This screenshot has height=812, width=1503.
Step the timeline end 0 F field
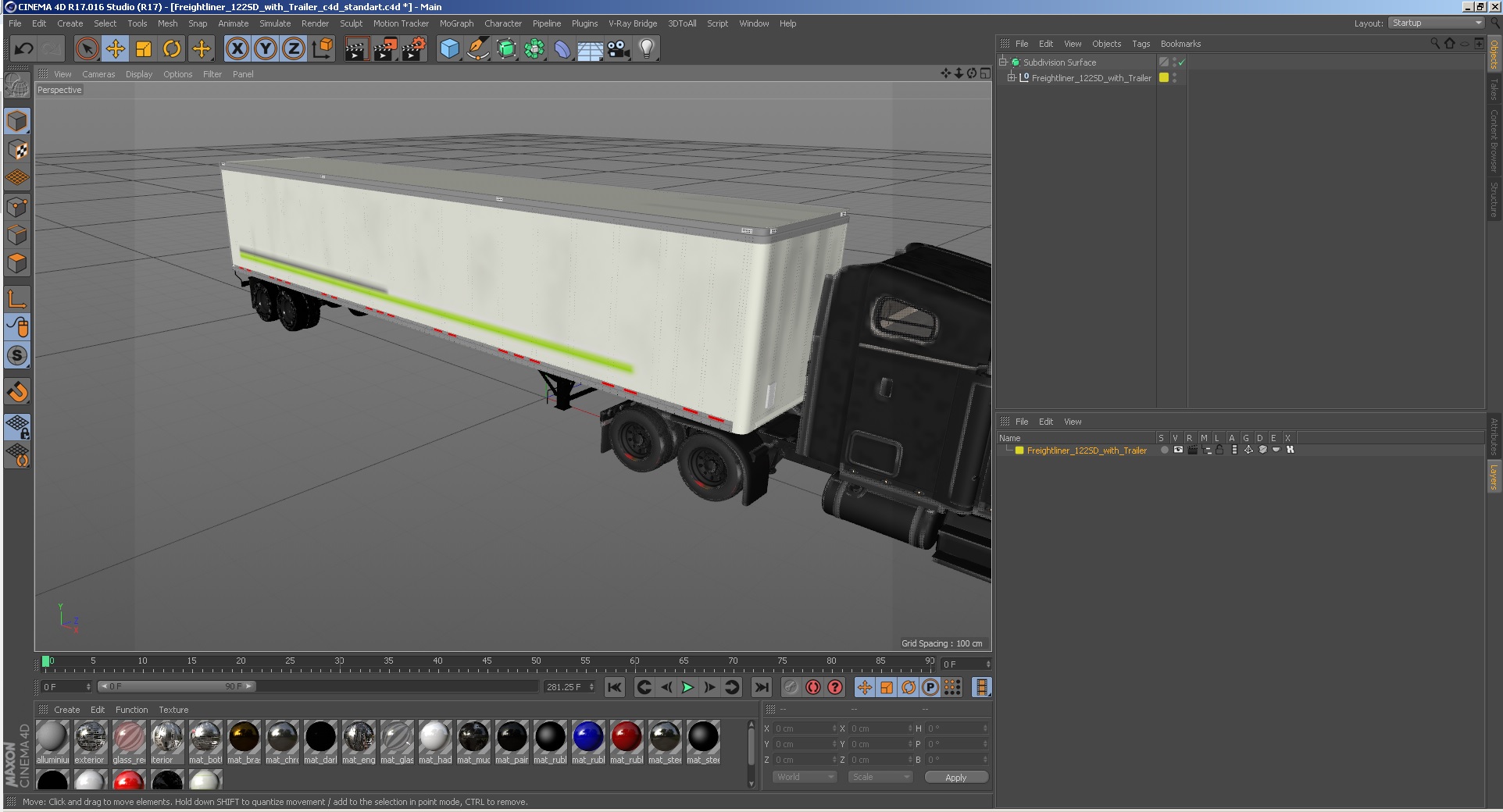coord(988,664)
